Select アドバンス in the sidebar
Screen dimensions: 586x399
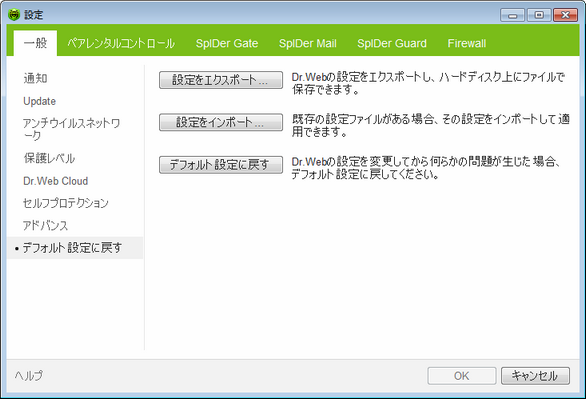click(46, 226)
